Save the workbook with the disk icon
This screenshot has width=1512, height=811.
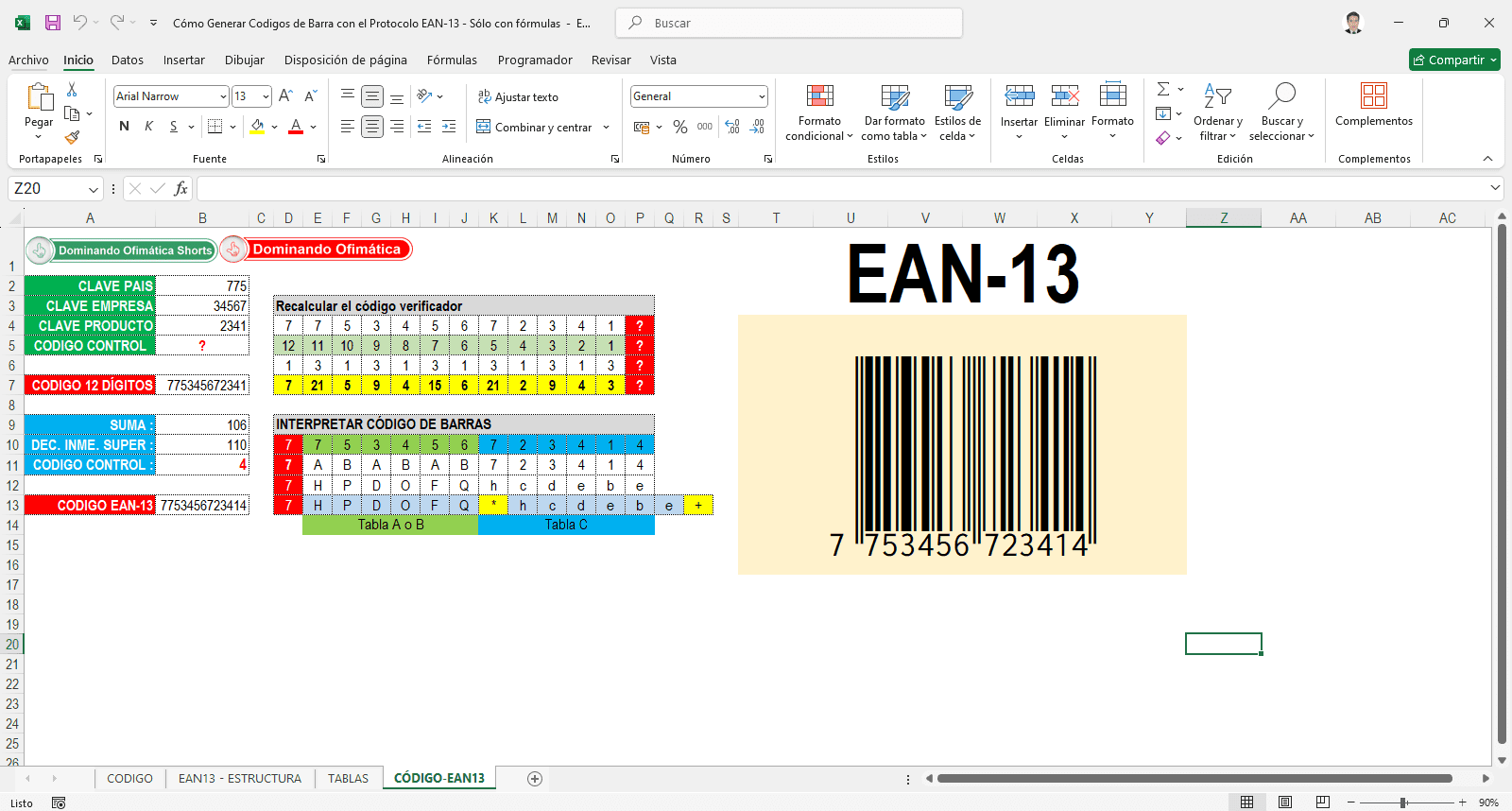[x=53, y=23]
